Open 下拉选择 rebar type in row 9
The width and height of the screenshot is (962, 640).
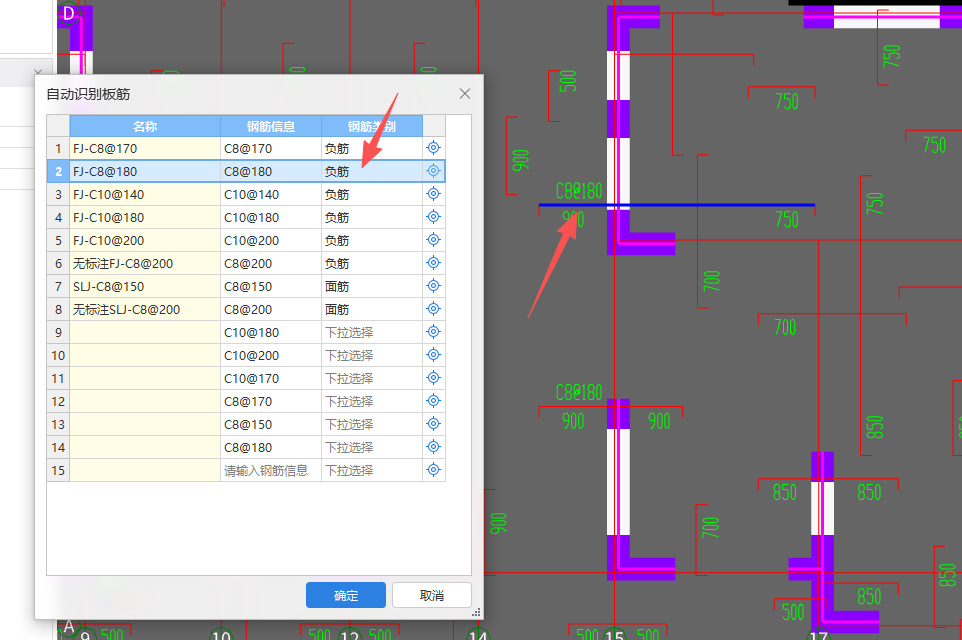click(372, 333)
